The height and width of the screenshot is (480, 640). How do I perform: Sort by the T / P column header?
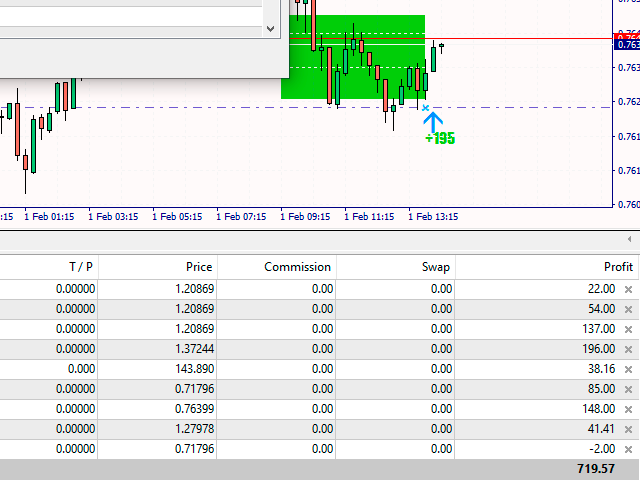(49, 267)
